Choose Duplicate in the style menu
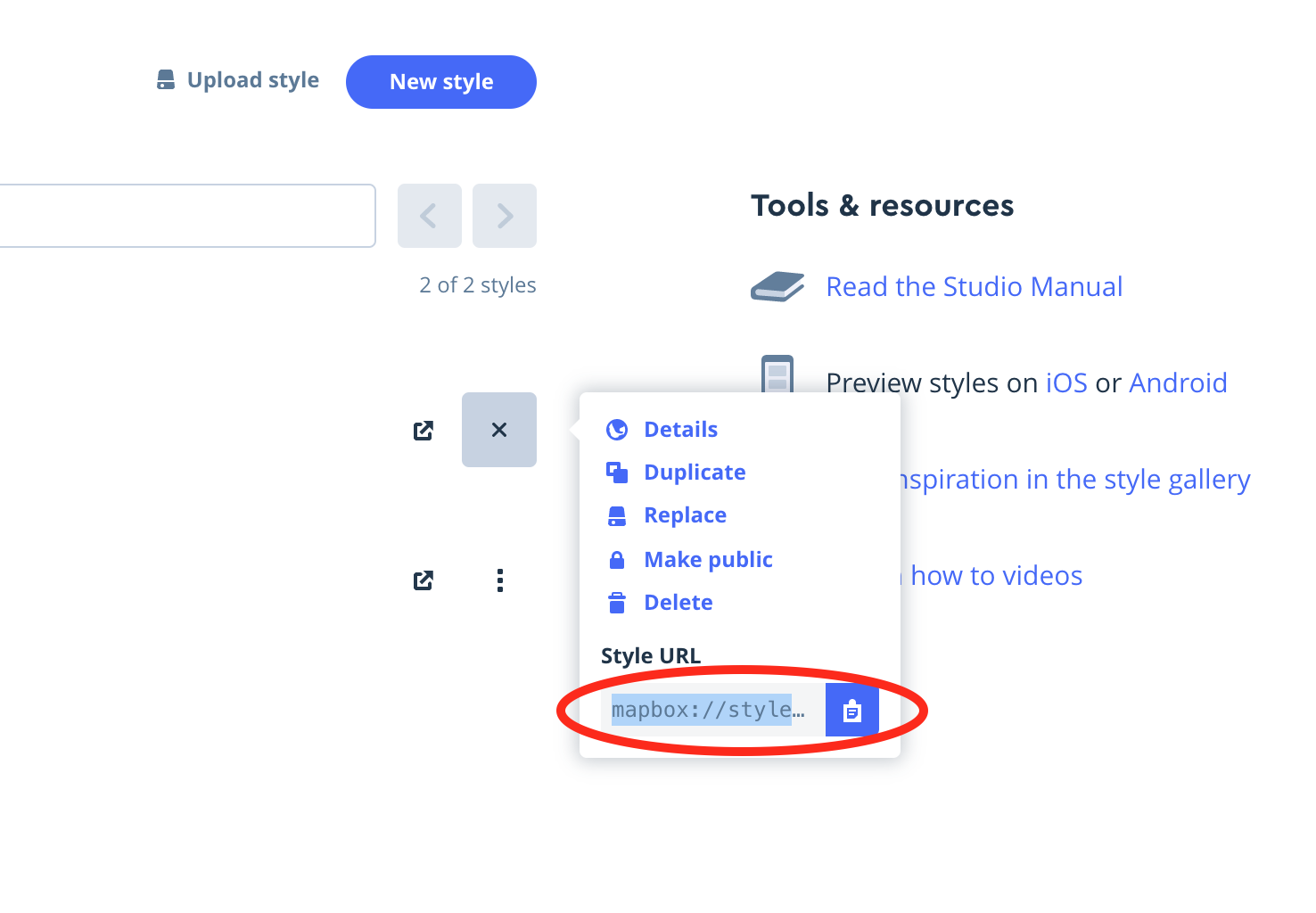Image resolution: width=1316 pixels, height=913 pixels. pos(695,473)
